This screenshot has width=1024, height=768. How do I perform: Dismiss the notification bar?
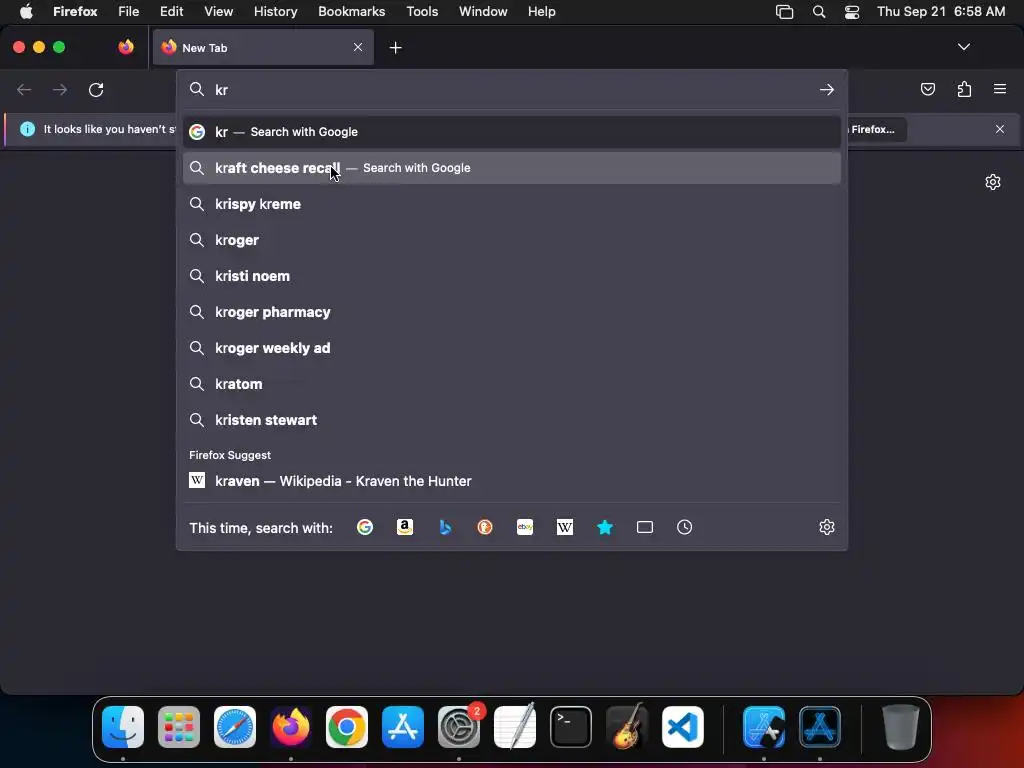point(1000,129)
